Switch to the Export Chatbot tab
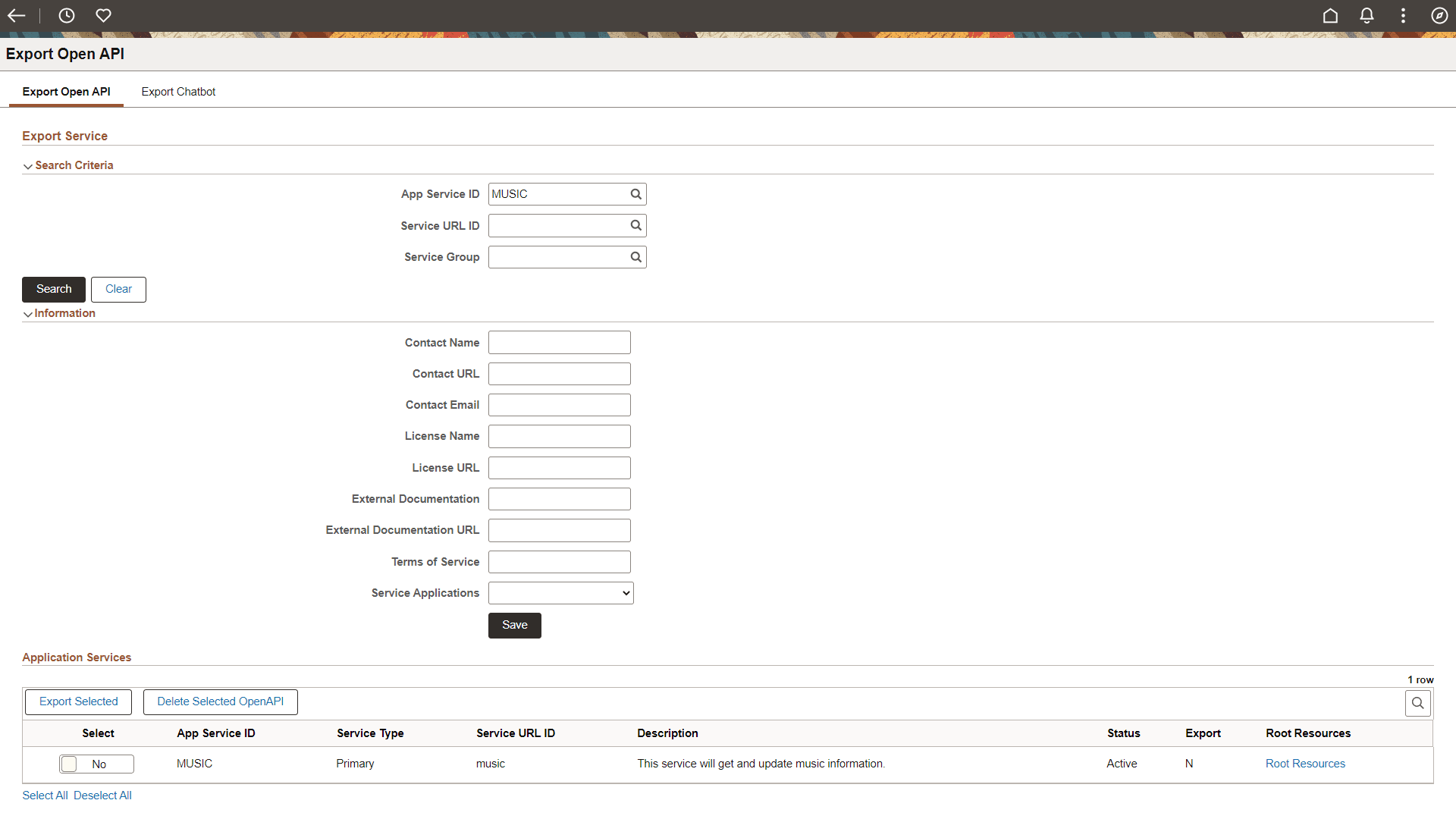1456x819 pixels. (x=178, y=91)
